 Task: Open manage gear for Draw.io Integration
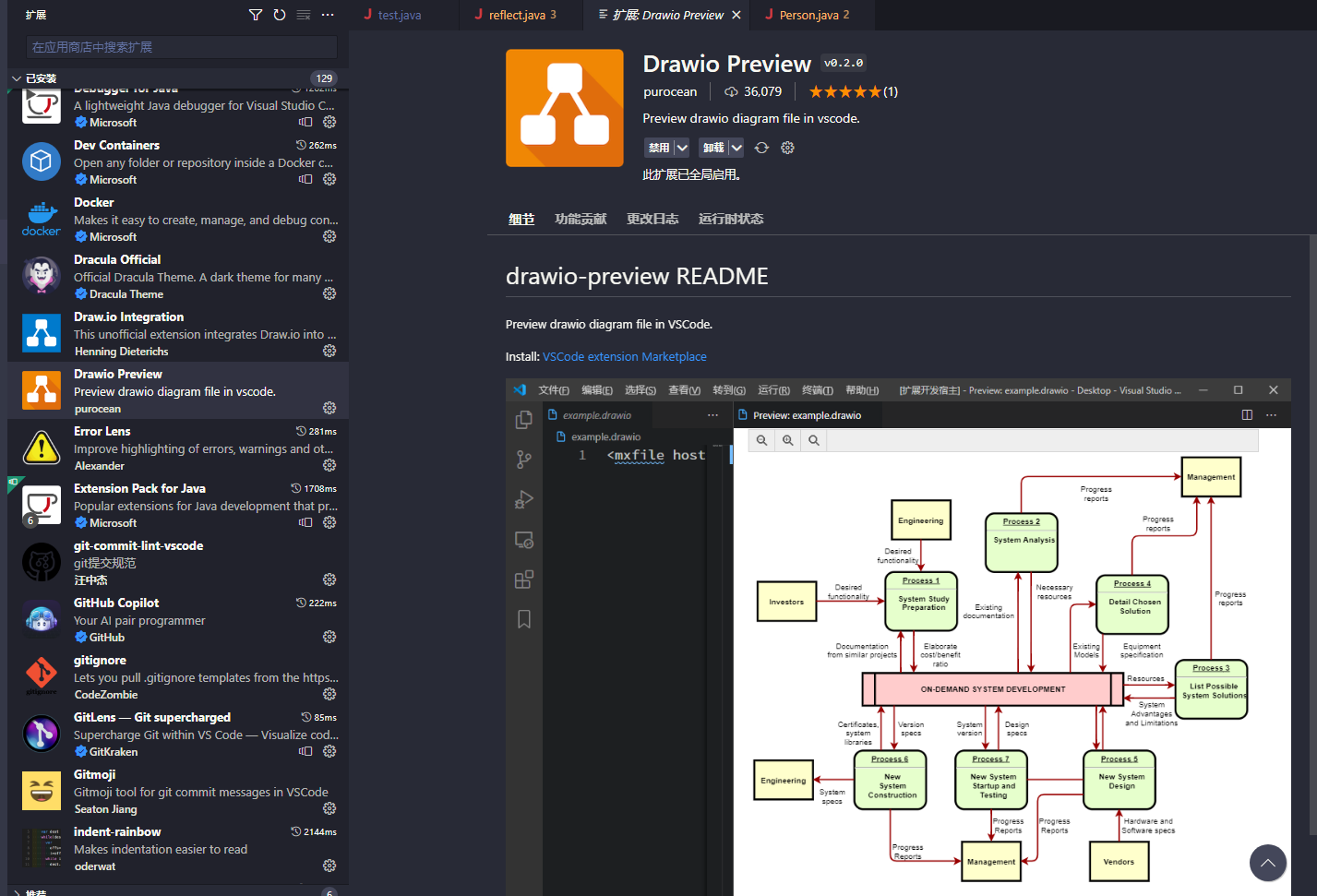pos(329,351)
